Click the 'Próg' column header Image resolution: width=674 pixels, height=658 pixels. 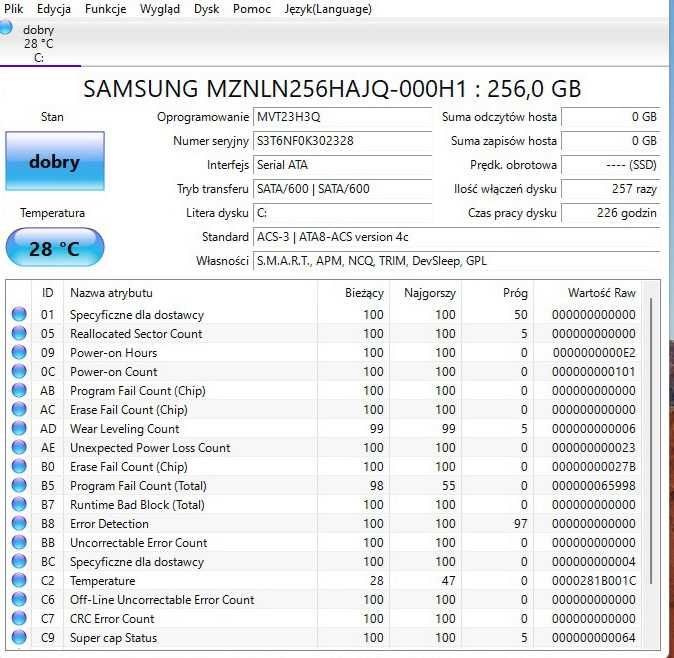click(515, 293)
